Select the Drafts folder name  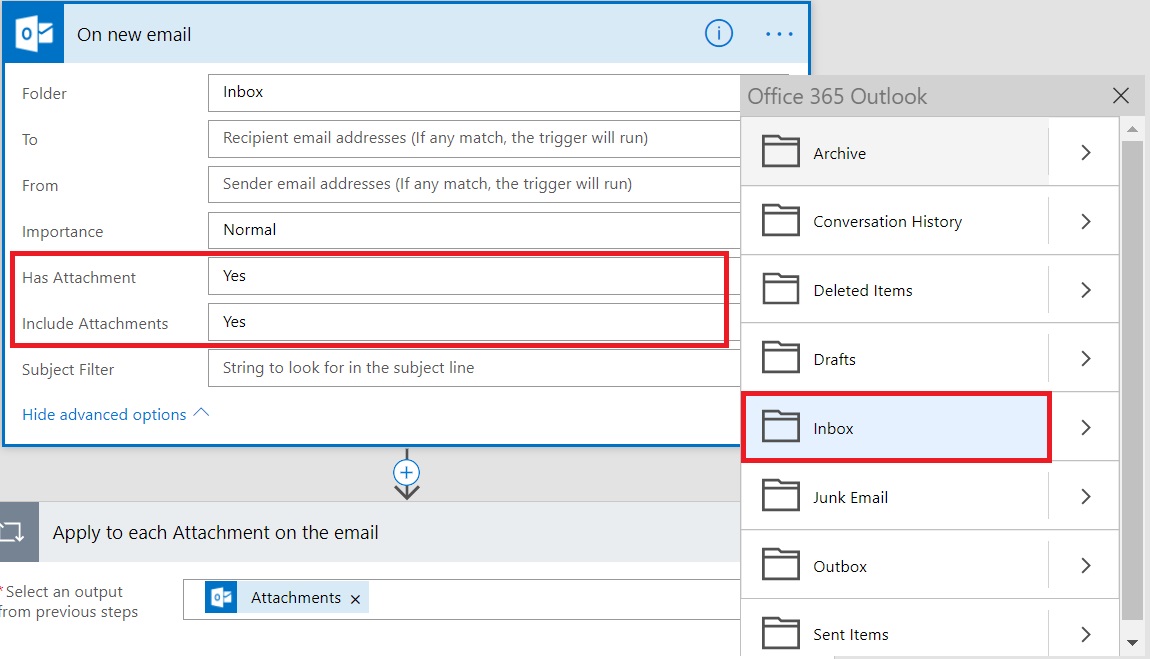pyautogui.click(x=835, y=359)
